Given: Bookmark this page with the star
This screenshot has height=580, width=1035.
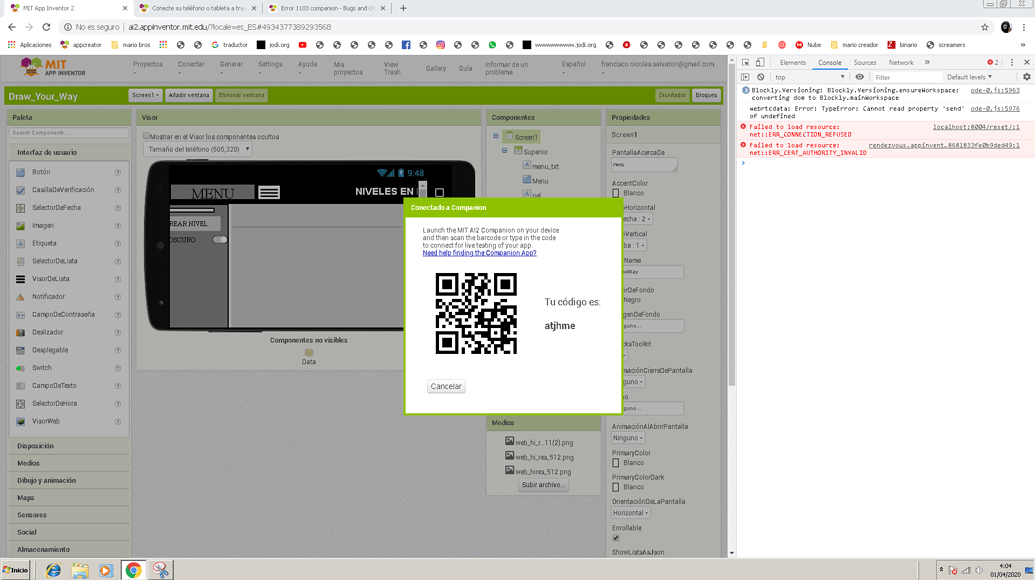Looking at the screenshot, I should click(985, 27).
